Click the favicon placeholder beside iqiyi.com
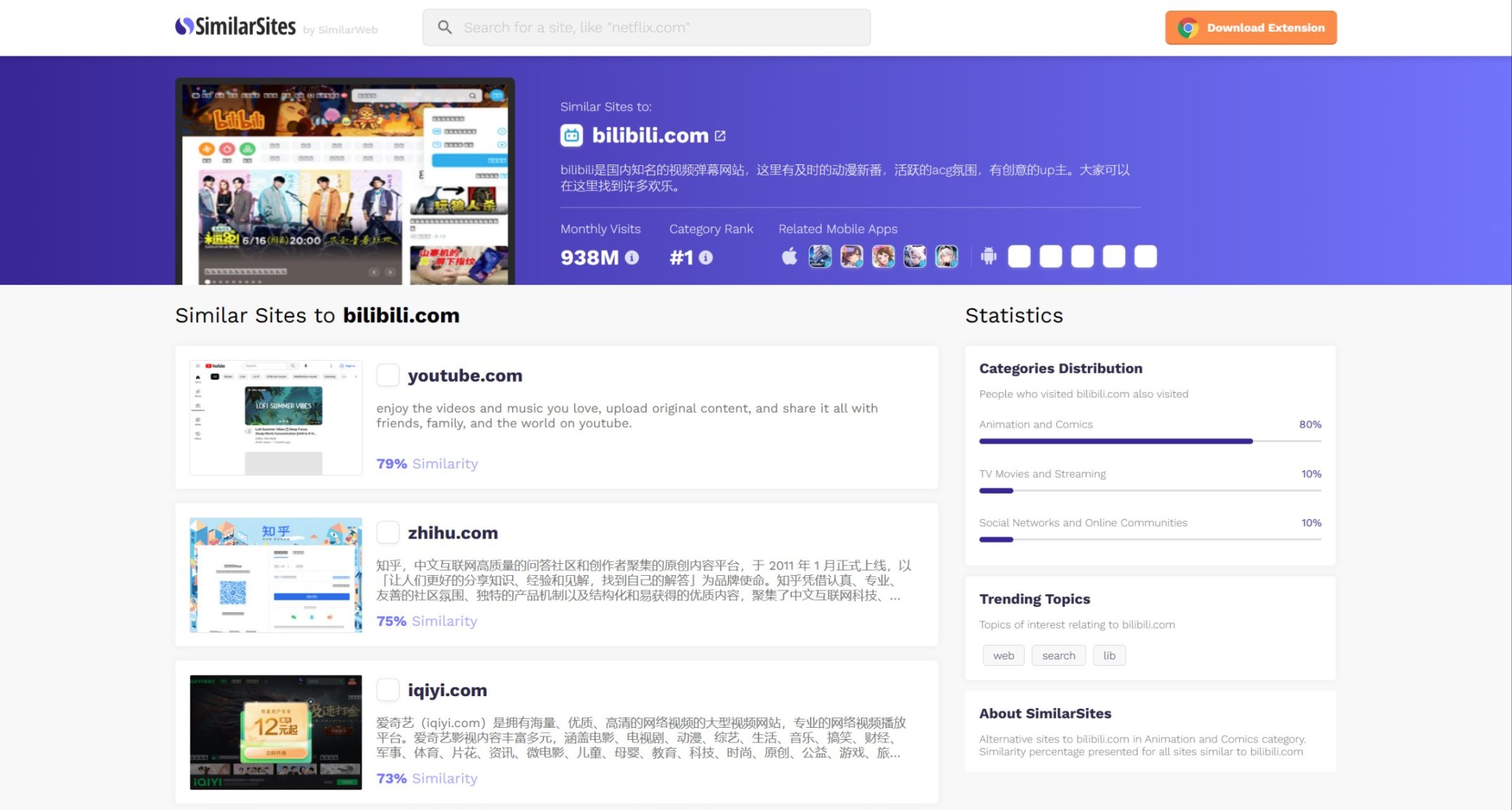The height and width of the screenshot is (810, 1512). tap(388, 690)
